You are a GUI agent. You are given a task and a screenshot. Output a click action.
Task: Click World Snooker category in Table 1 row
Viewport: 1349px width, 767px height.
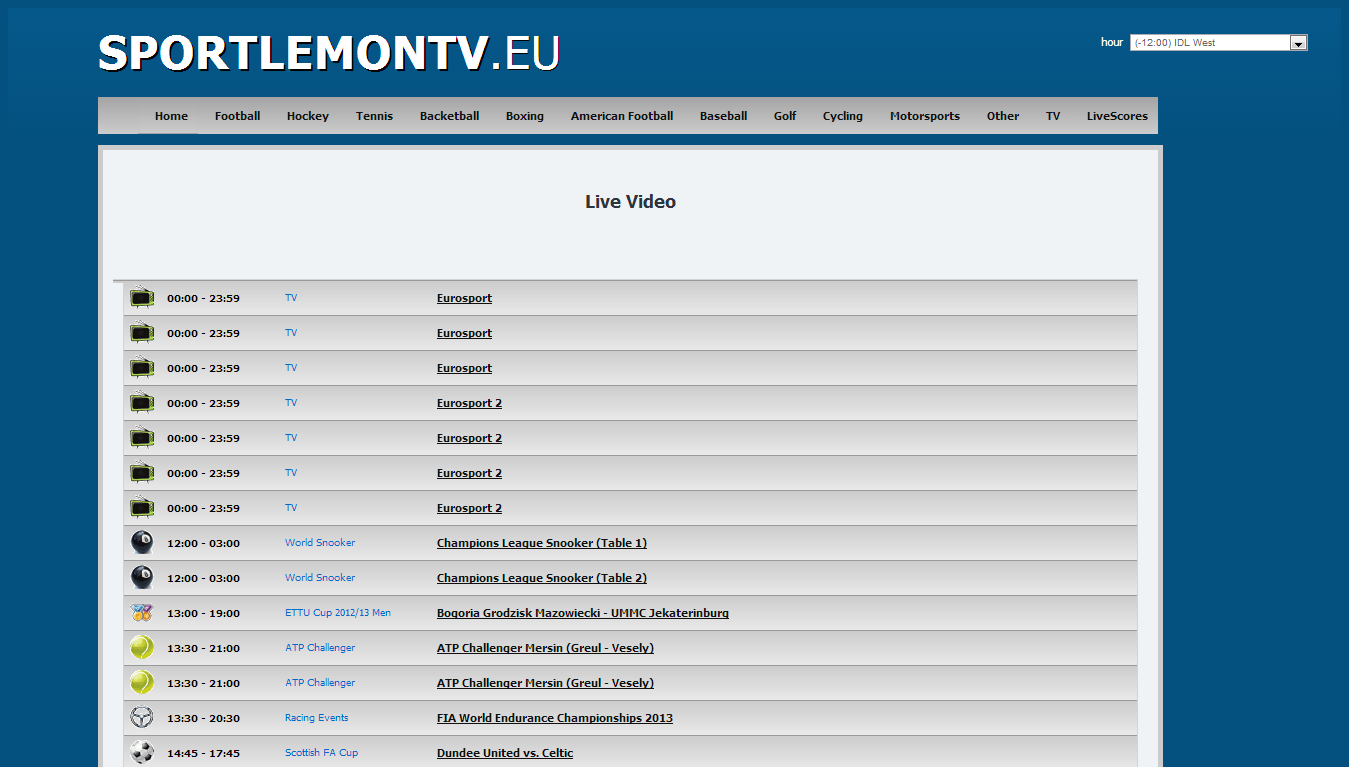coord(320,543)
